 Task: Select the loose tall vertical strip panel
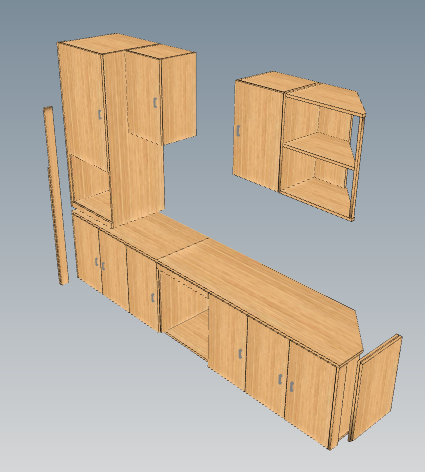56,196
